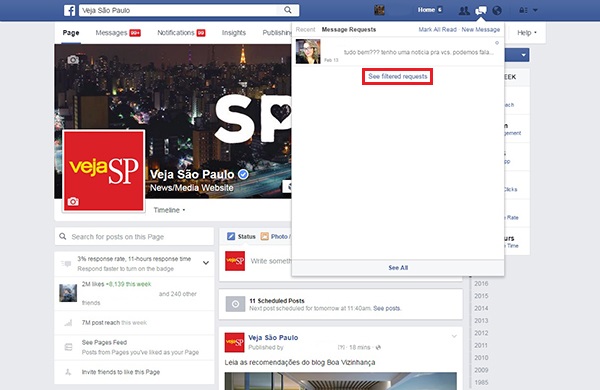
Task: Open privacy shortcuts lock icon
Action: click(523, 10)
